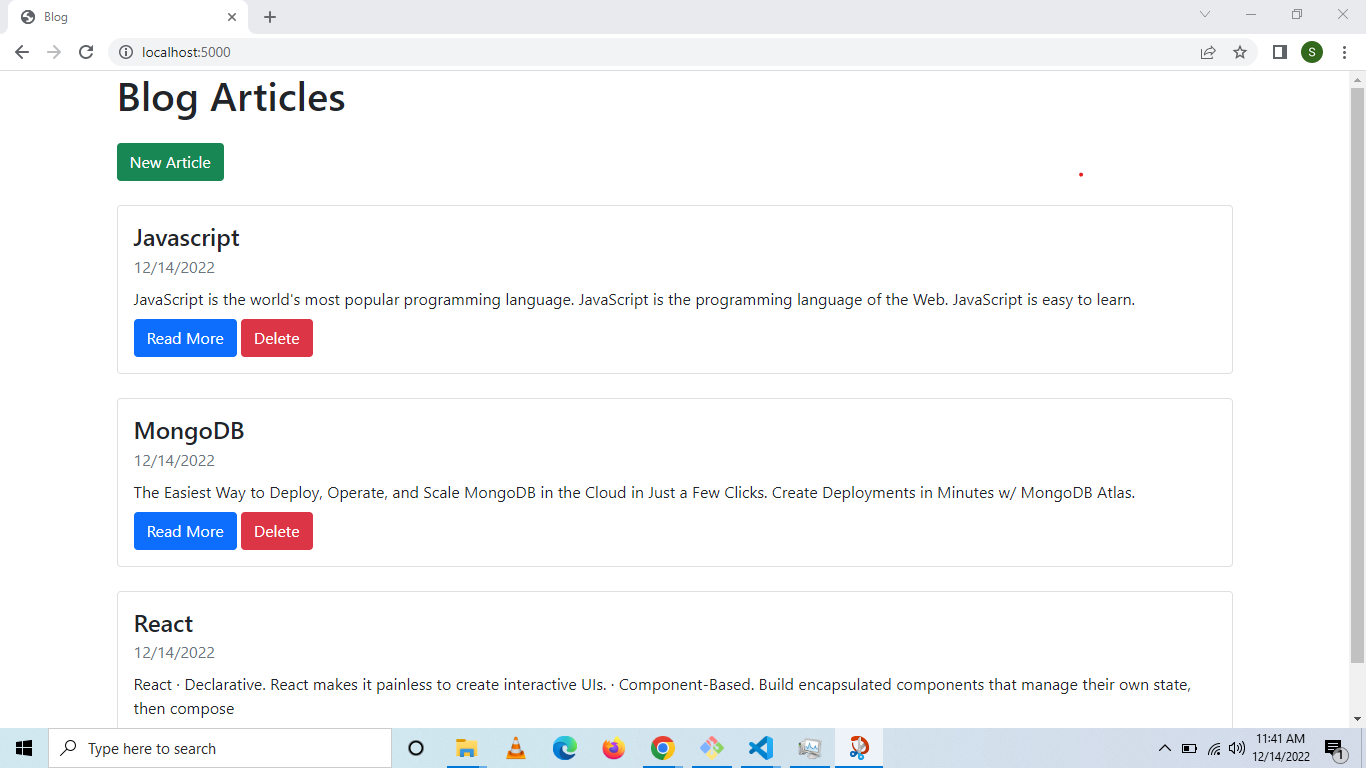Click the vertical scrollbar thumb
Viewport: 1366px width, 768px height.
[x=1357, y=375]
